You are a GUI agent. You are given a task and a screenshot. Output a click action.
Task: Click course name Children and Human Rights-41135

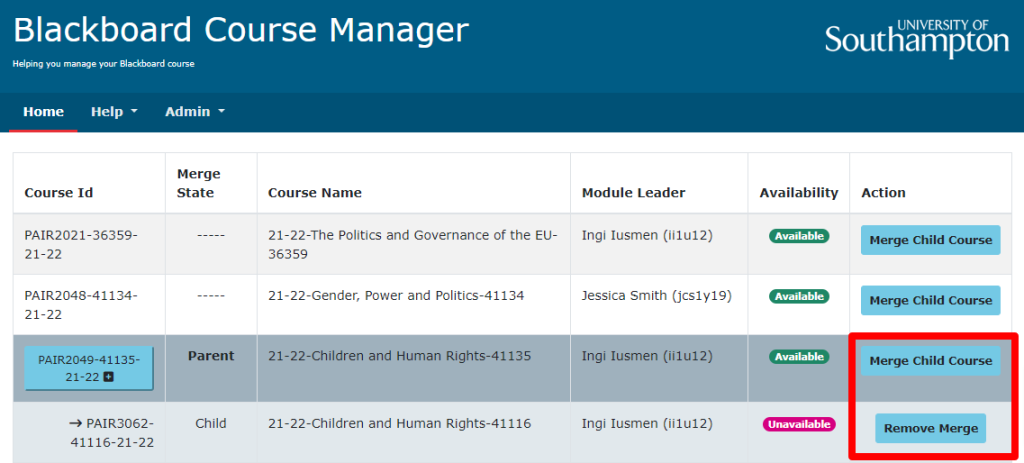point(400,356)
